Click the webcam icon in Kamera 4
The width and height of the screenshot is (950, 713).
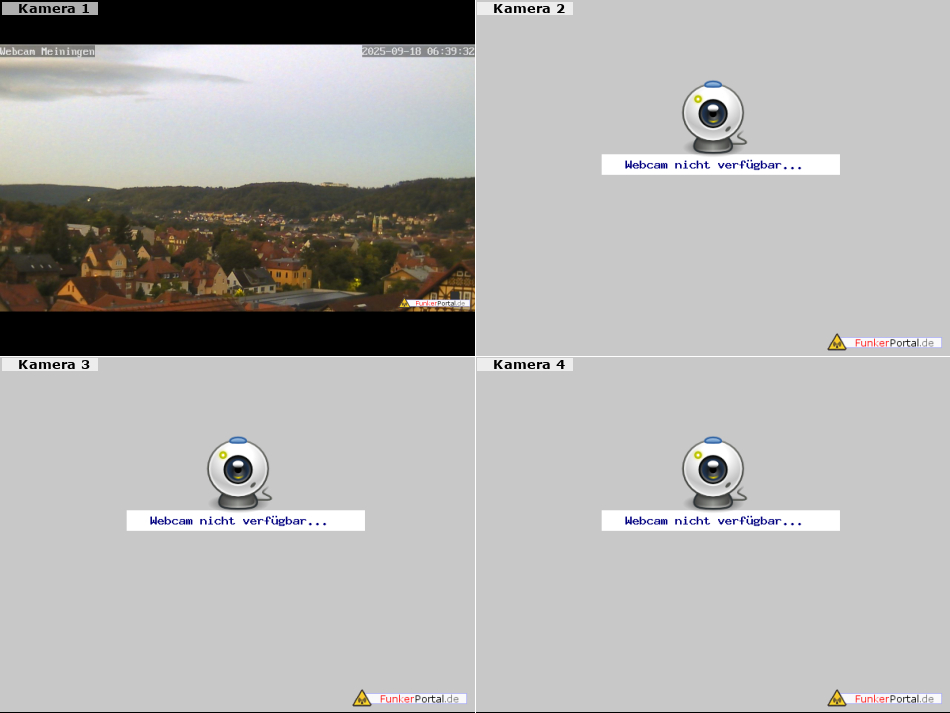714,473
